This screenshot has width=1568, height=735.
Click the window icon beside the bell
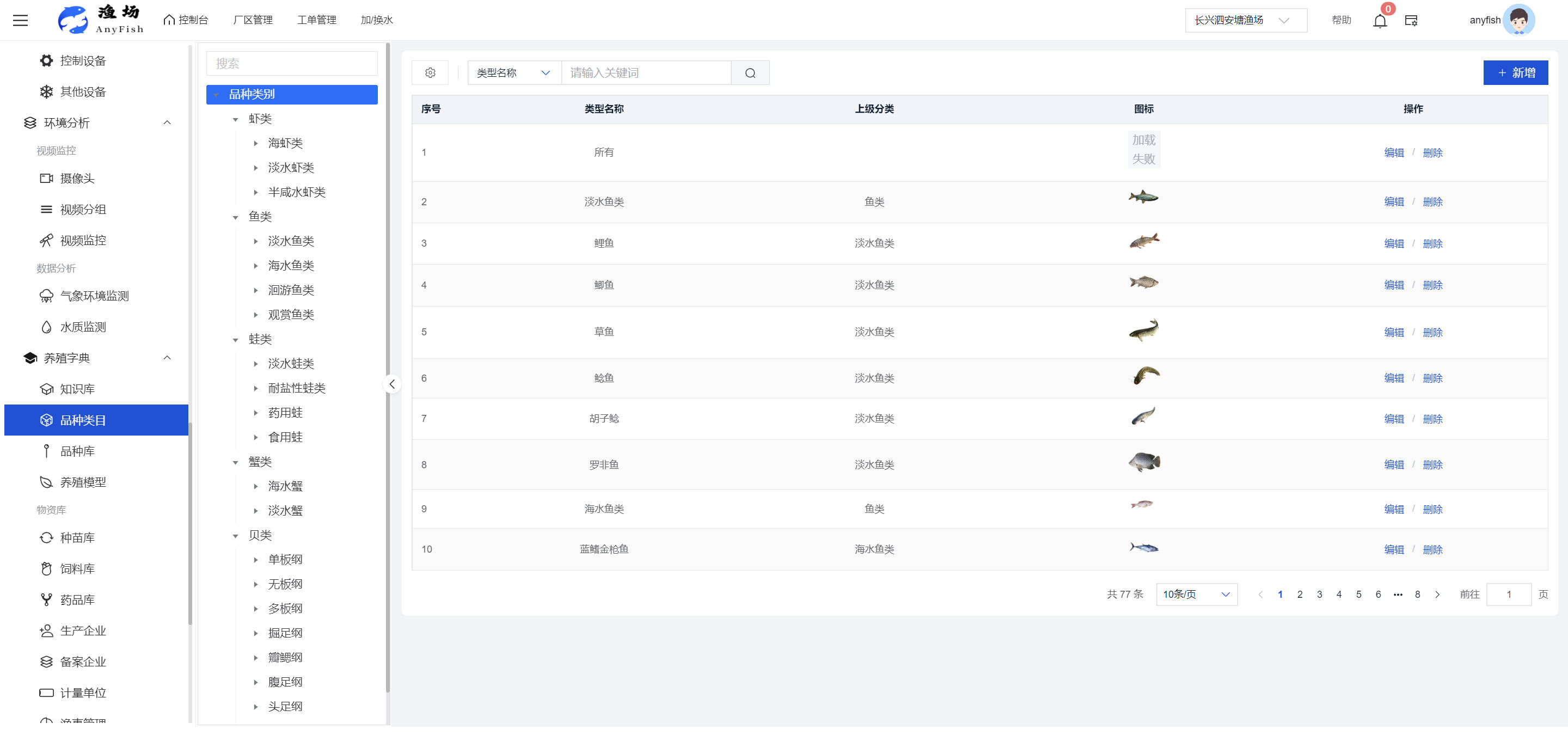click(1411, 21)
